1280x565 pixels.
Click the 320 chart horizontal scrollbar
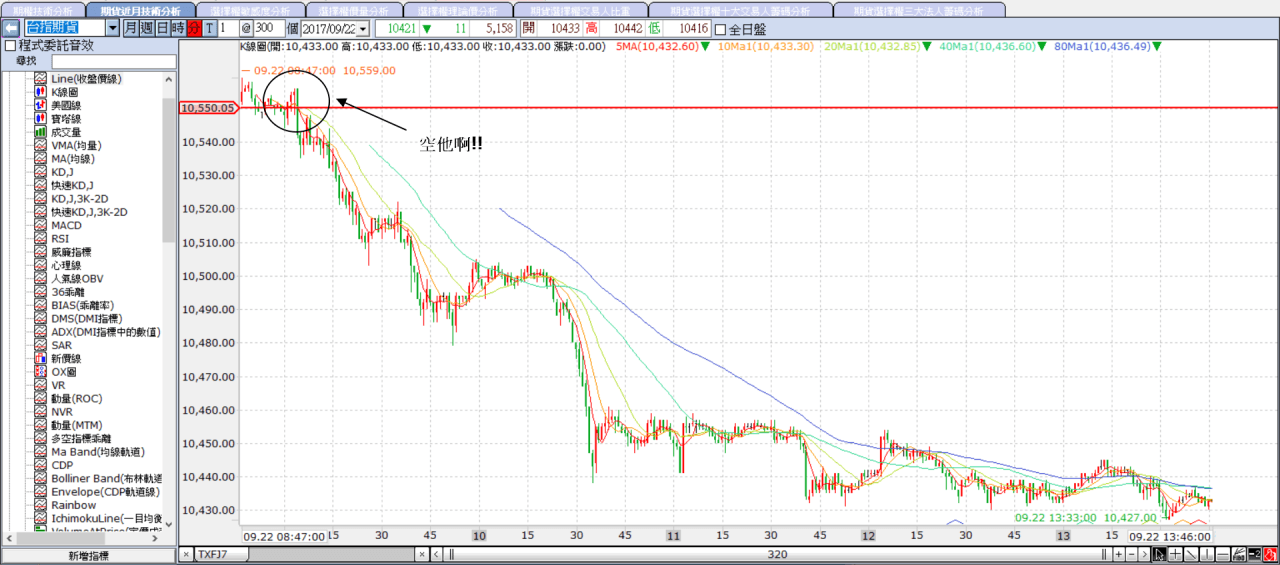point(776,554)
